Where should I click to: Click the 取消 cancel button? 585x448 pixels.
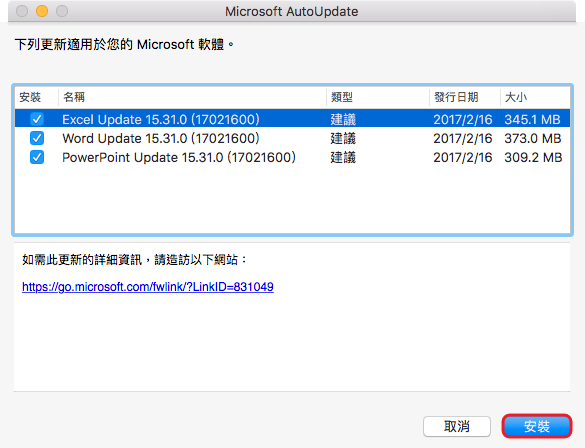457,426
